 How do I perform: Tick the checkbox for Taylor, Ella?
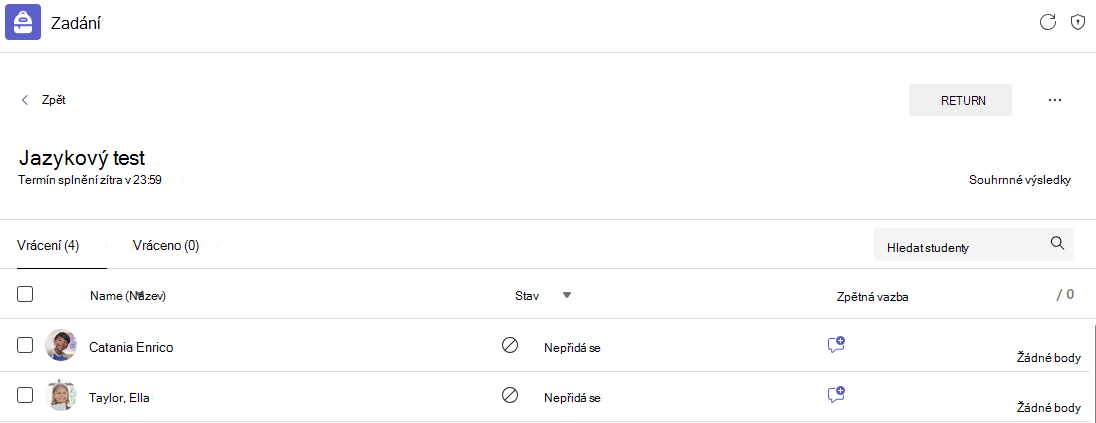coord(25,395)
